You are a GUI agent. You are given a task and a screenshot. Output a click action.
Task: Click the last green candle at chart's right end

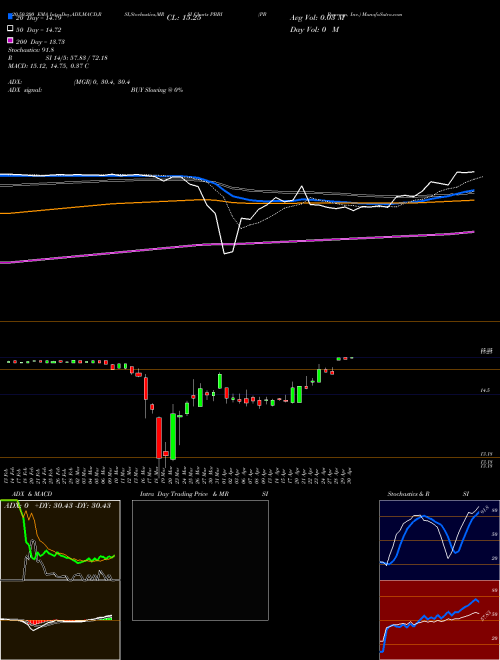(x=351, y=358)
